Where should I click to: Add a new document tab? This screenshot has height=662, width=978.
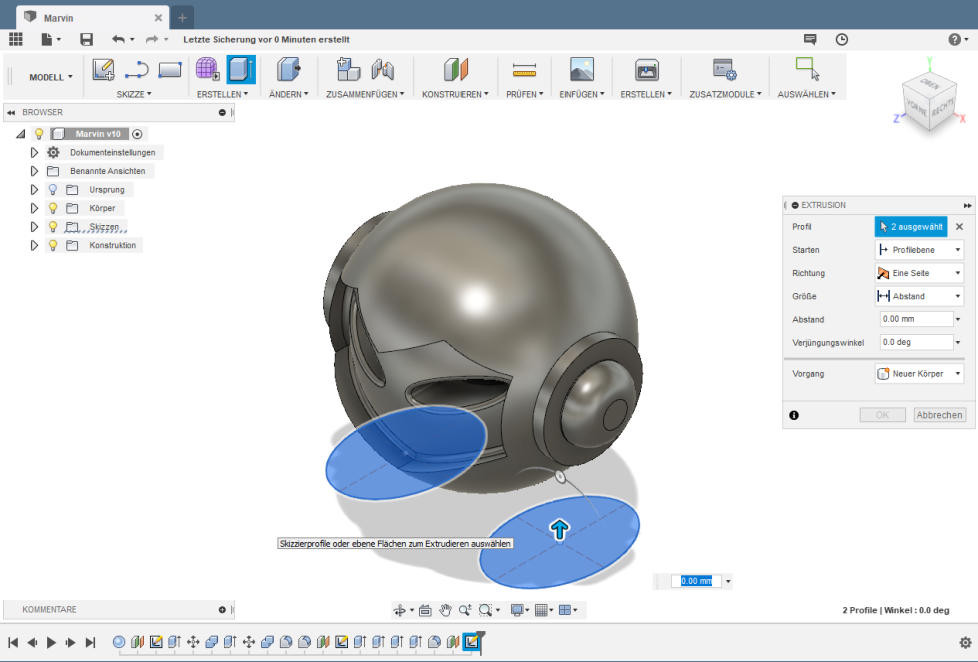coord(182,18)
